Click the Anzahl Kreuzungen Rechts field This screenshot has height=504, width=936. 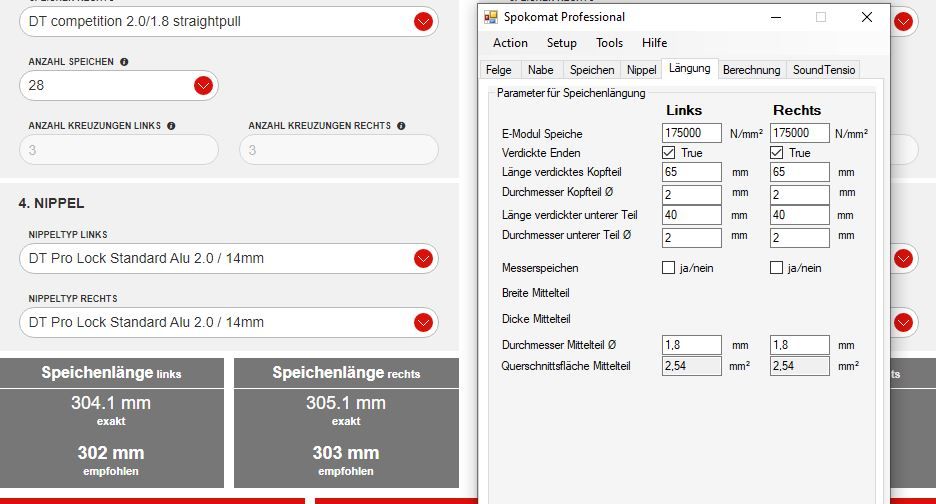(x=338, y=150)
